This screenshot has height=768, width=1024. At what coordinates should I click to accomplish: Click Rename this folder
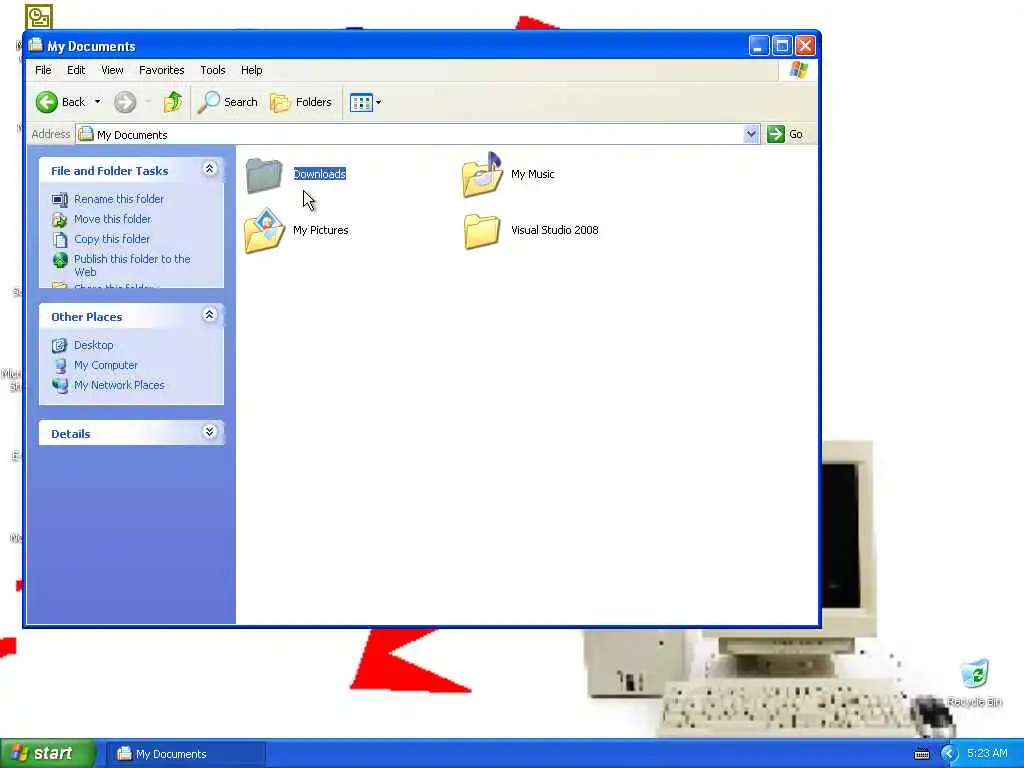tap(119, 199)
